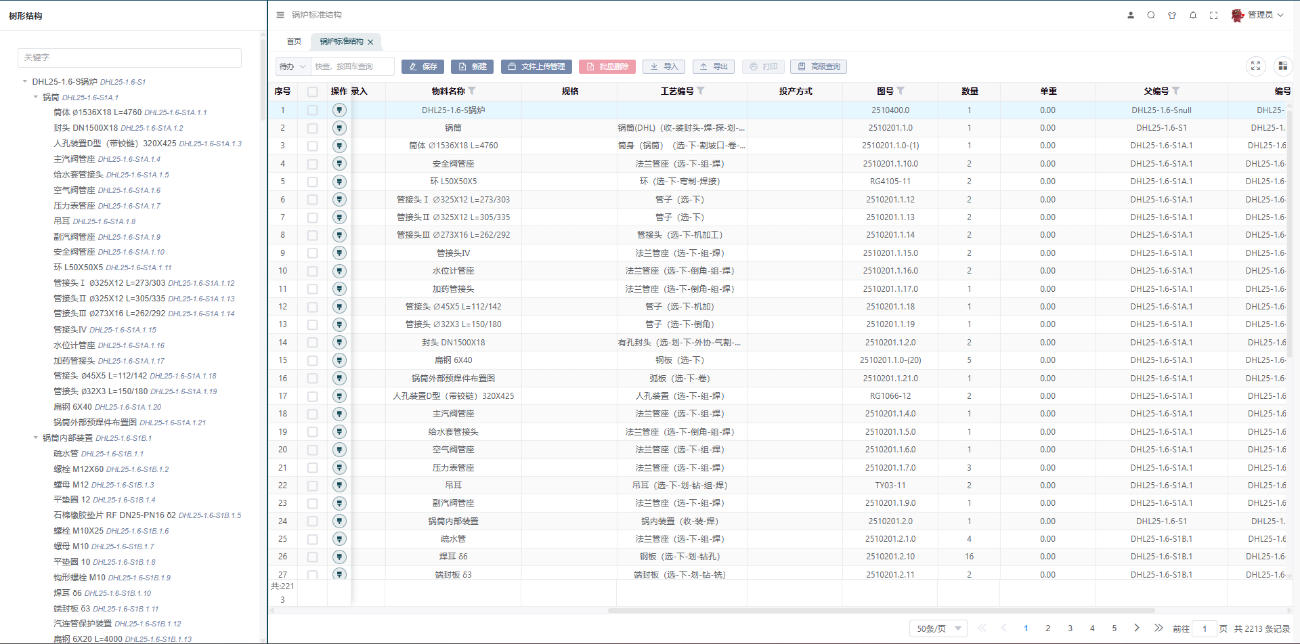This screenshot has height=644, width=1300.
Task: Collapse the 锅筒内部装置 tree node
Action: pos(35,438)
